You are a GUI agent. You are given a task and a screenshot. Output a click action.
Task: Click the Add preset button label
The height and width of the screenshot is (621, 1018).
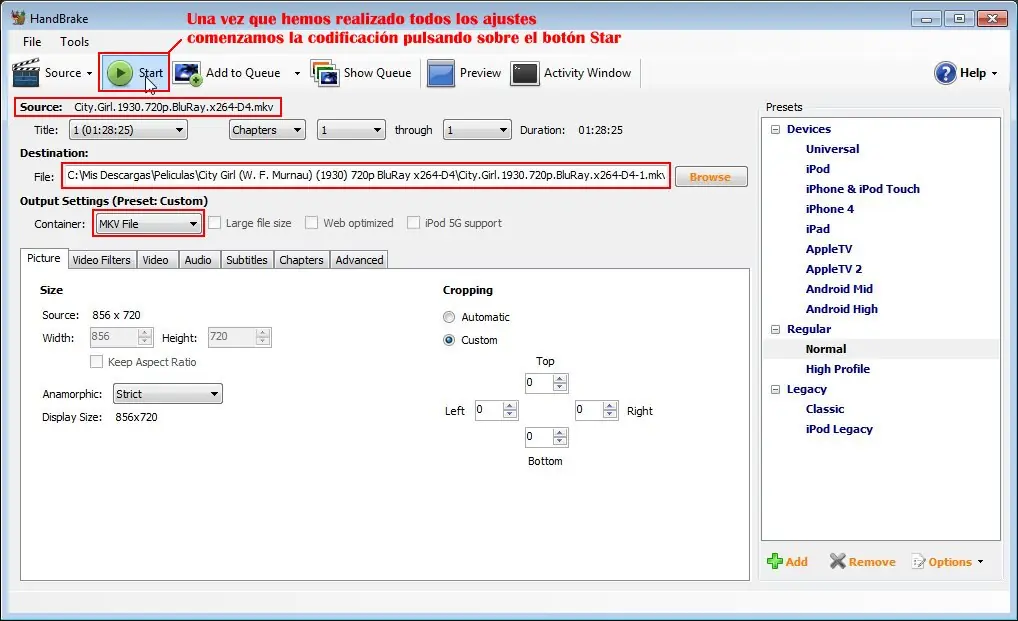(x=797, y=562)
